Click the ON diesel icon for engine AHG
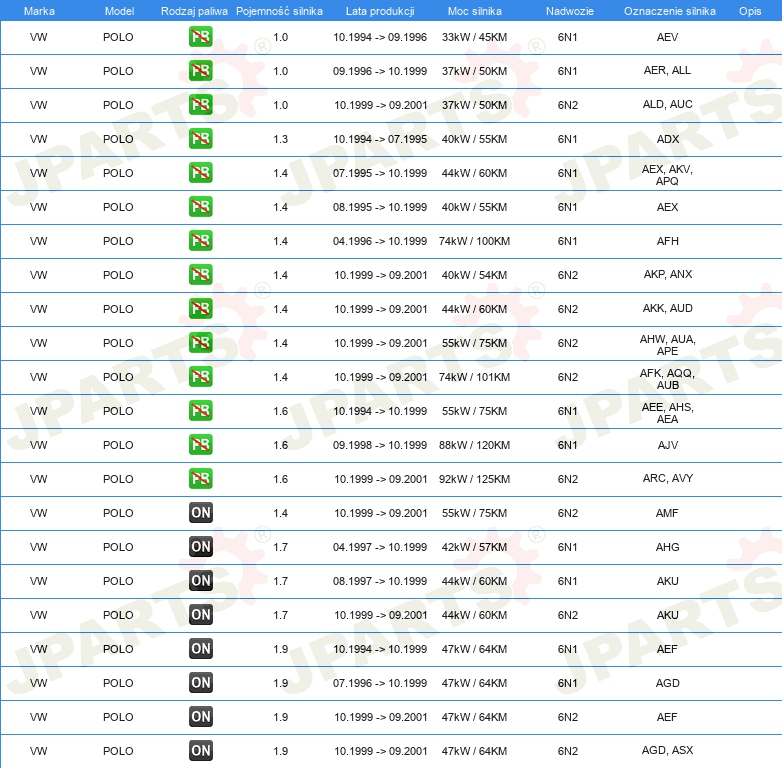The width and height of the screenshot is (782, 768). [x=200, y=547]
